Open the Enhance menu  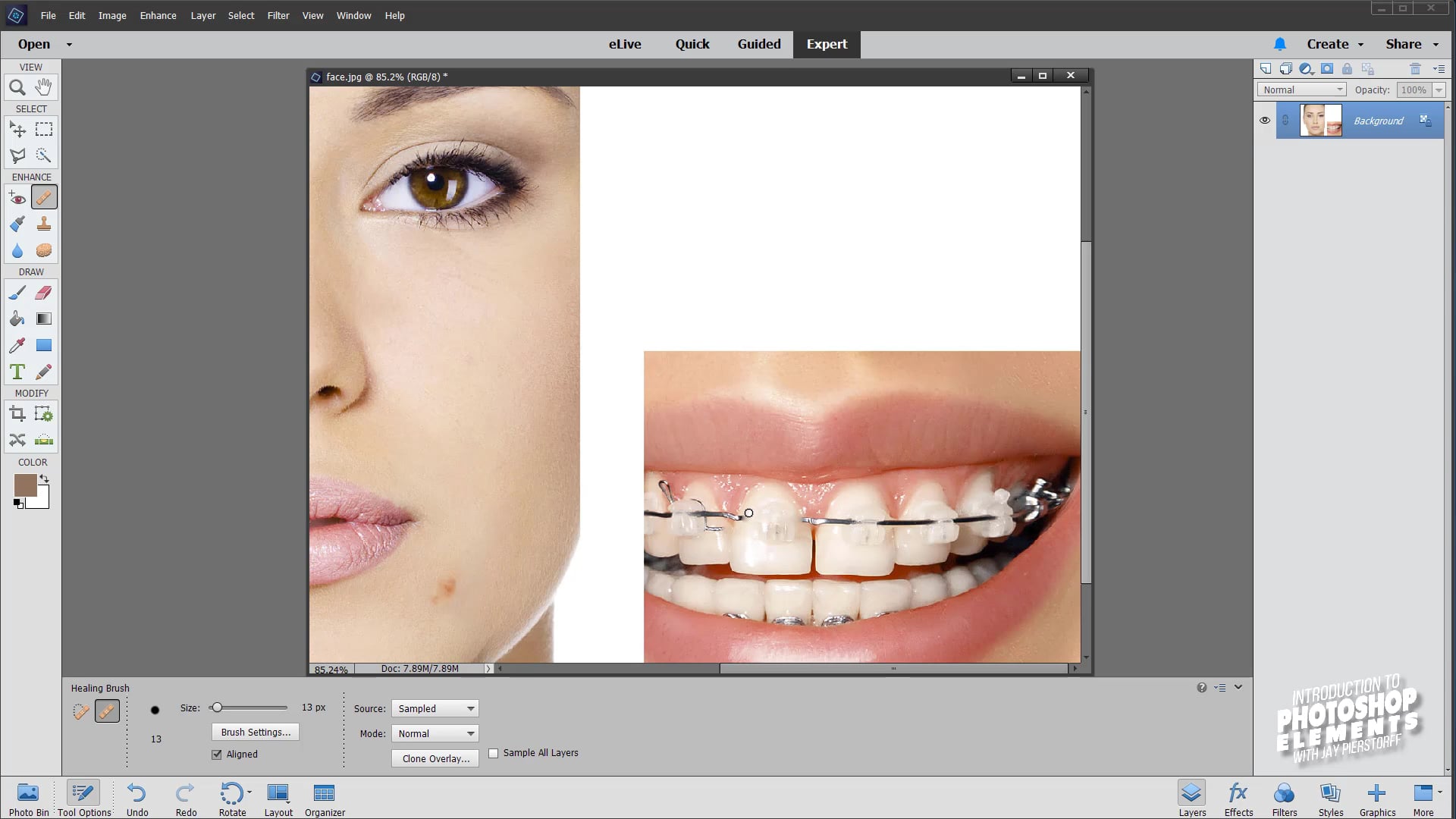point(158,15)
